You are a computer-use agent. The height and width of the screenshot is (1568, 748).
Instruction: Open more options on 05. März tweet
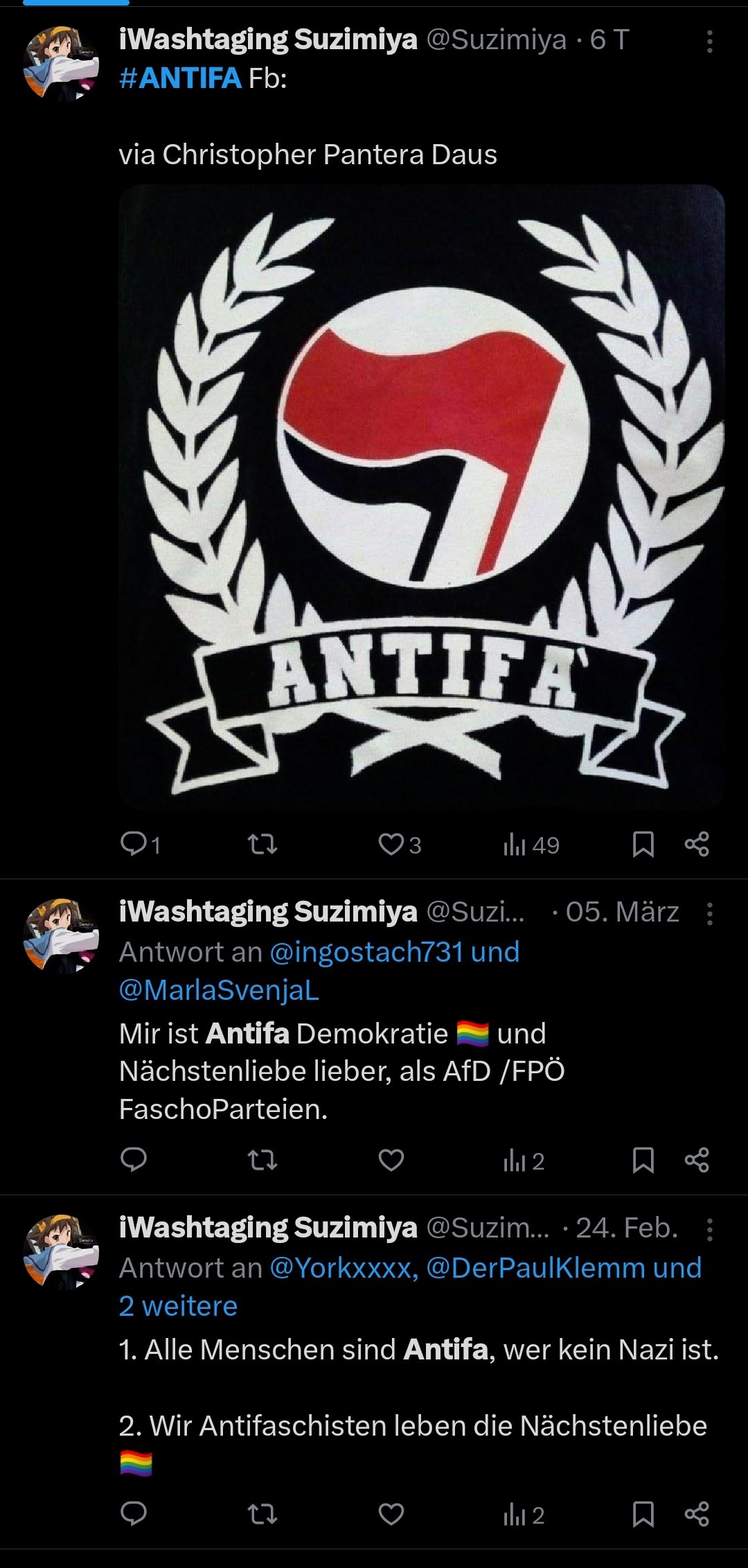pos(709,914)
